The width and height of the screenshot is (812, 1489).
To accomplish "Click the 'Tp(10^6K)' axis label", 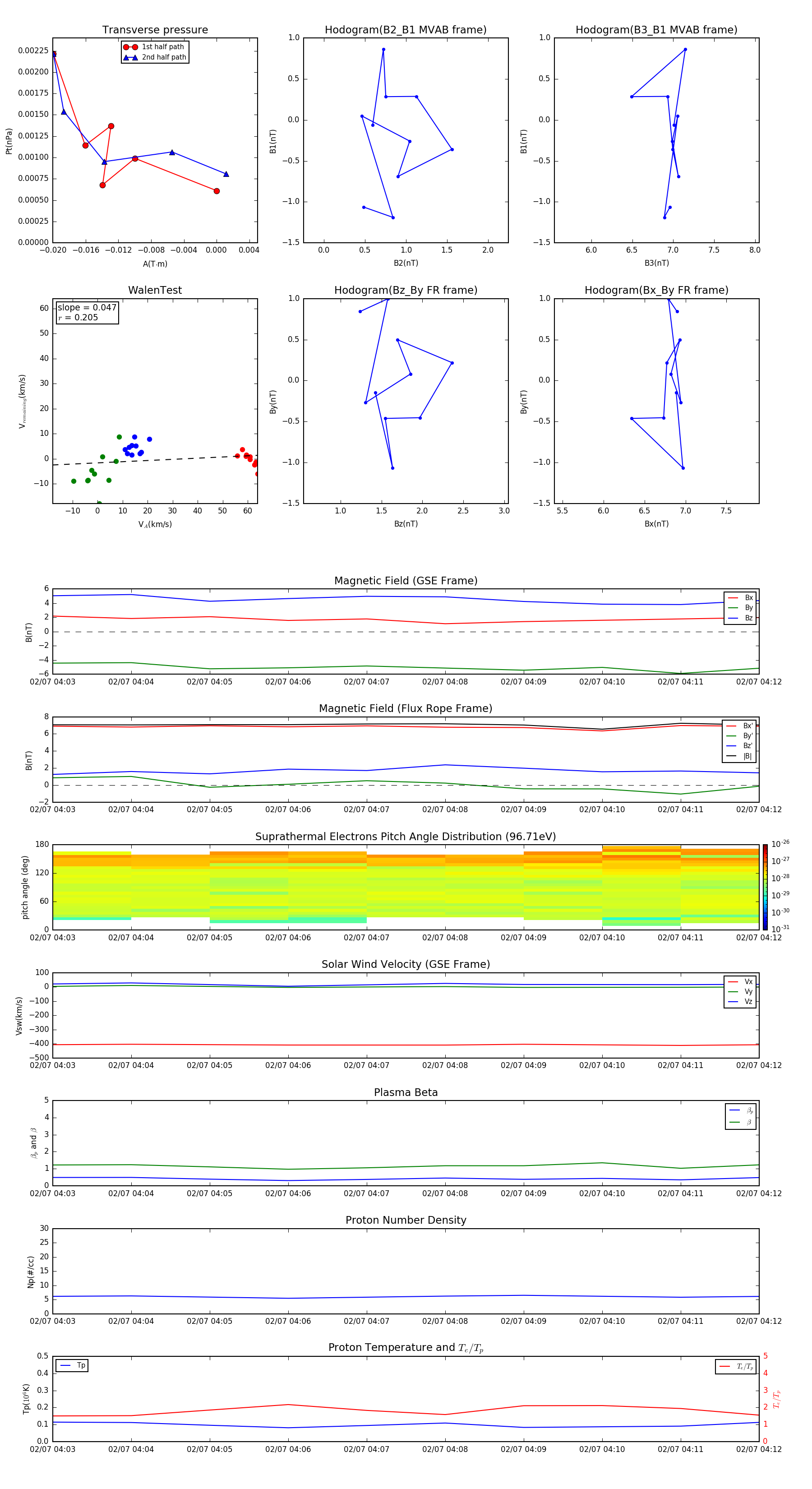I will [x=26, y=1399].
